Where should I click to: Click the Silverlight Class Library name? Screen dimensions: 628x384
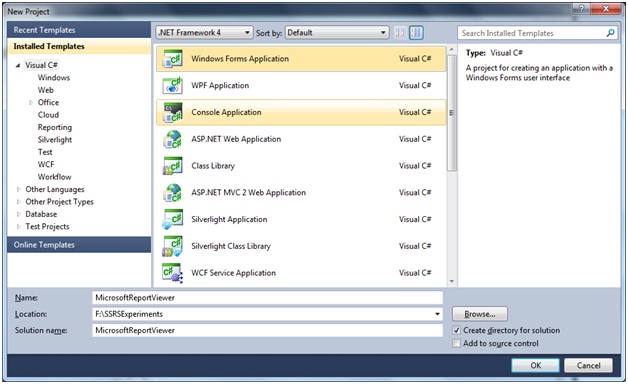231,247
